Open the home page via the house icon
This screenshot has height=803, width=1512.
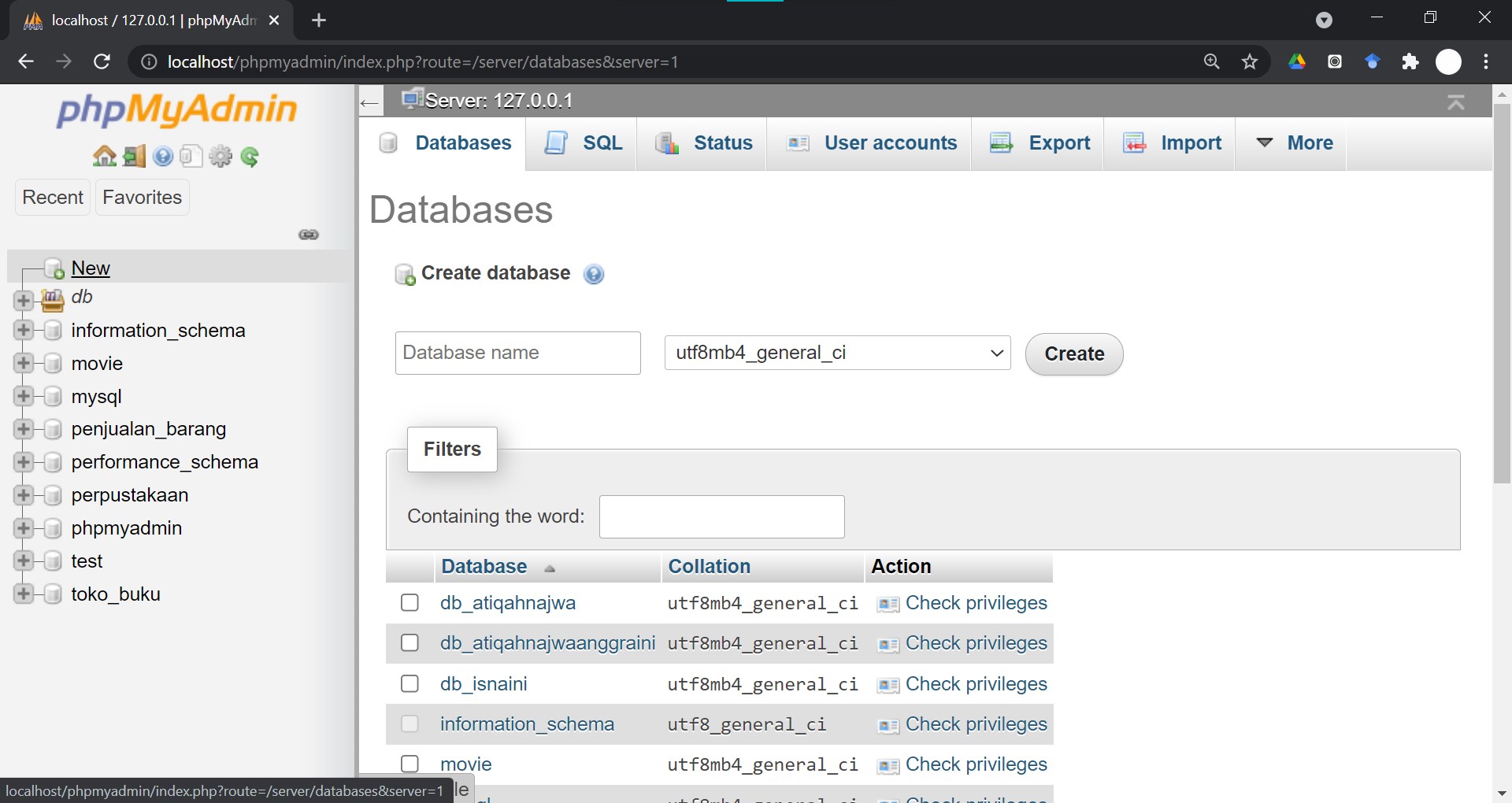(x=105, y=156)
